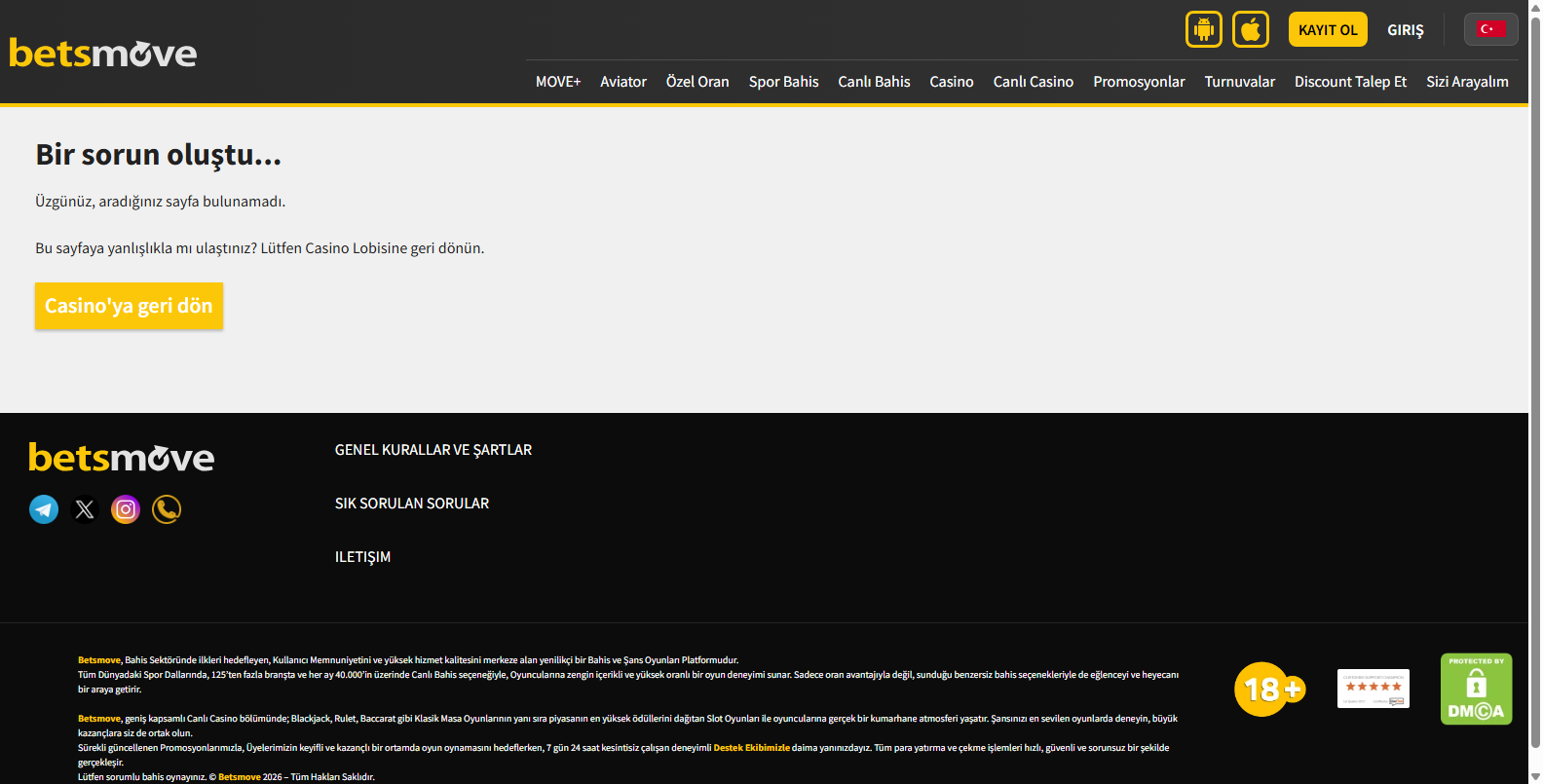Click the phone callback icon in footer
This screenshot has height=784, width=1543.
click(167, 509)
